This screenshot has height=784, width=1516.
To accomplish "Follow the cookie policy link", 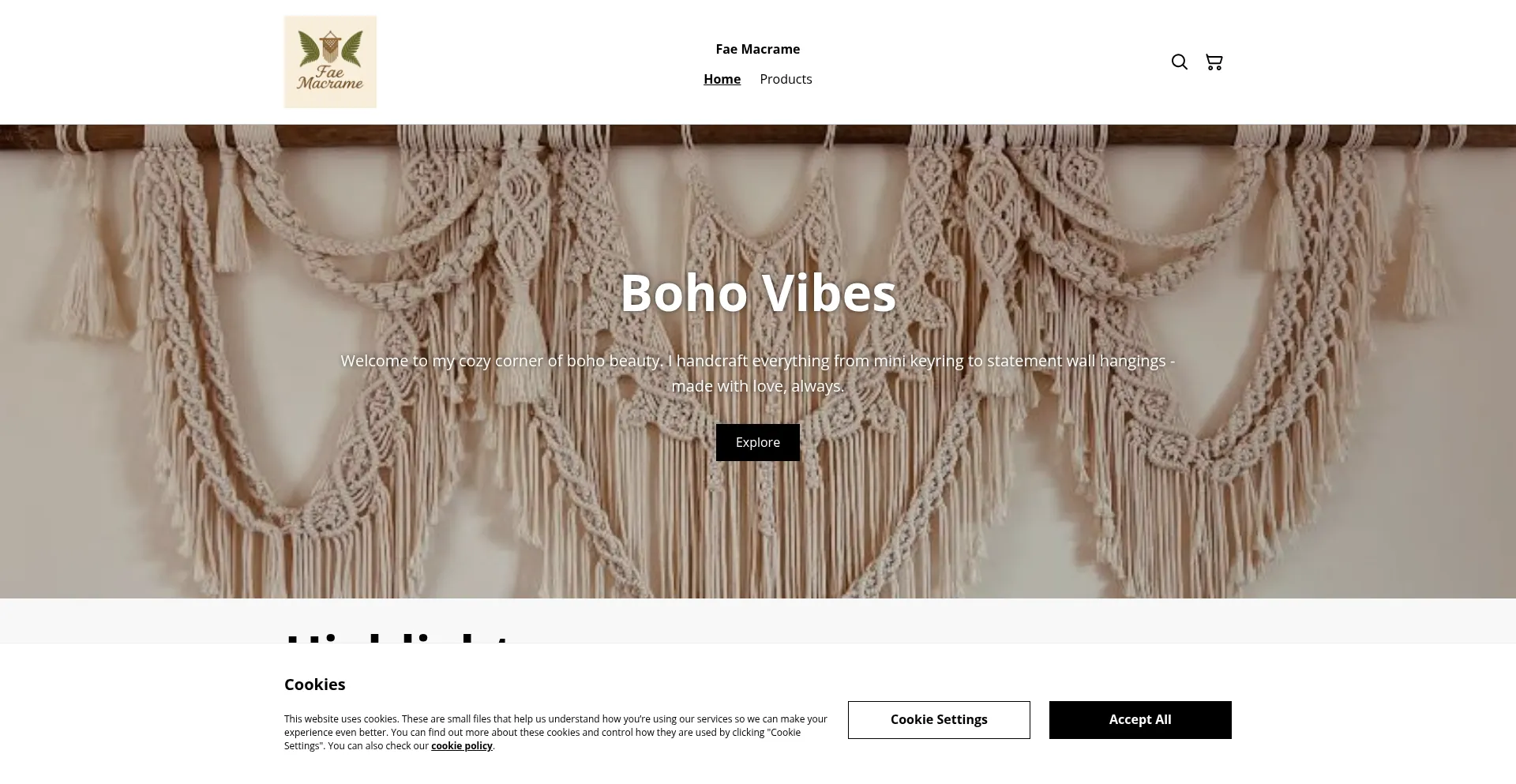I will coord(462,746).
